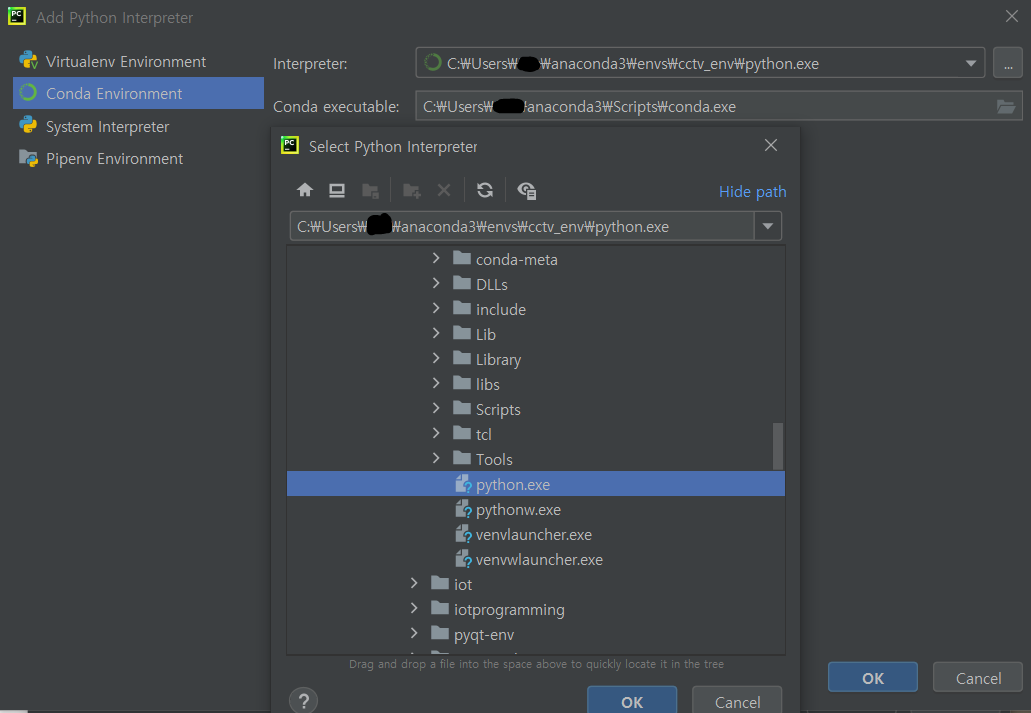Viewport: 1031px width, 713px height.
Task: Open help with the question mark button
Action: [x=303, y=701]
